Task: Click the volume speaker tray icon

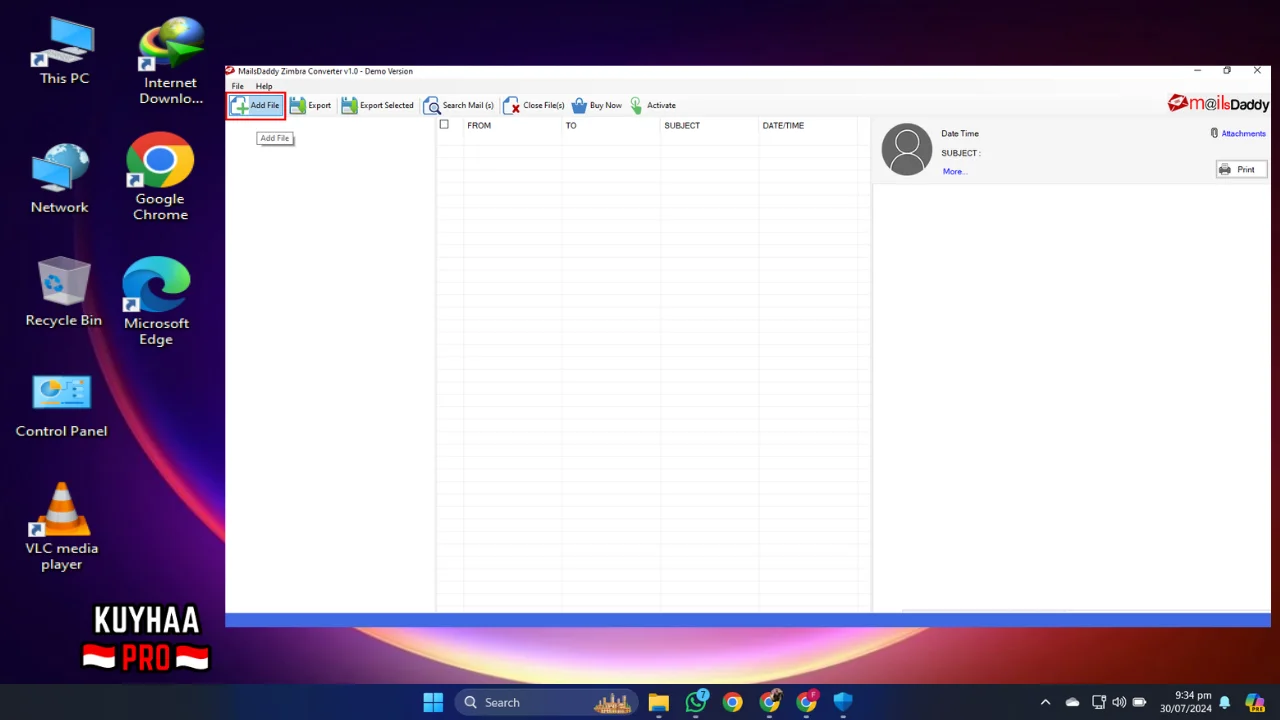Action: (1119, 702)
